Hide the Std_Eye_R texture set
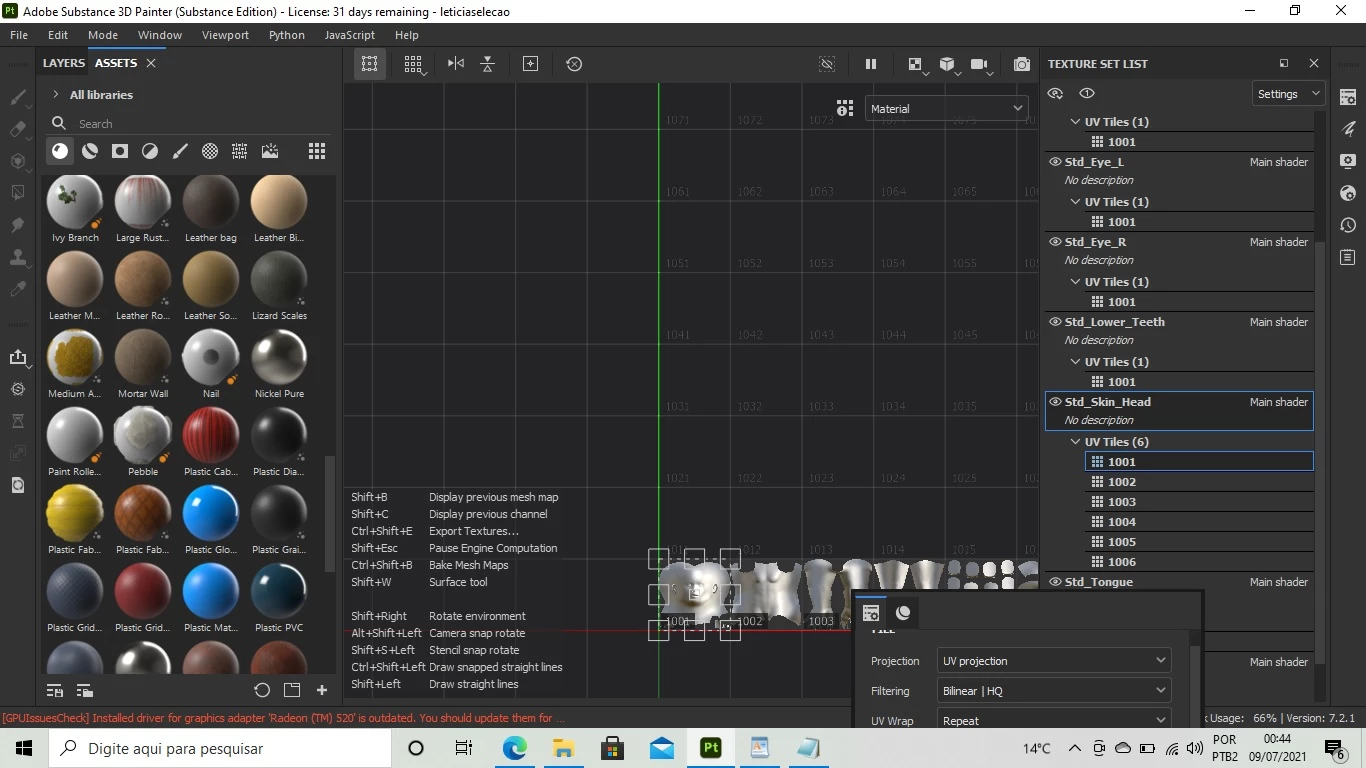Image resolution: width=1366 pixels, height=768 pixels. [1055, 242]
